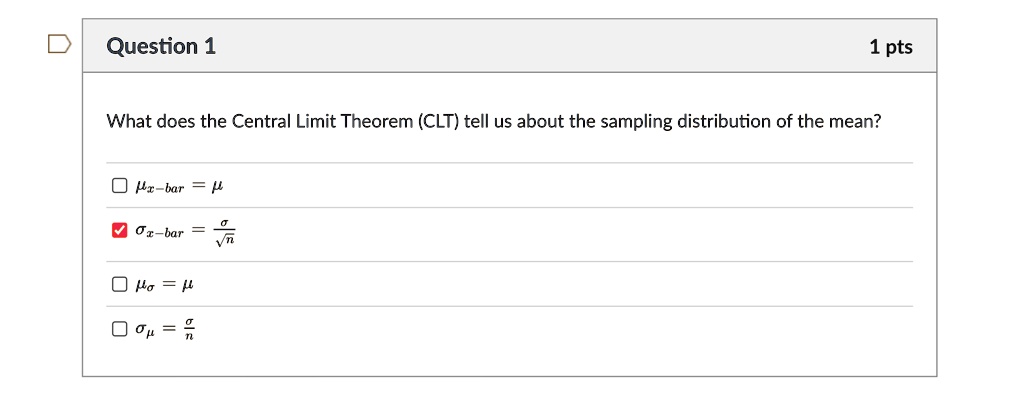Uncheck the red σ x-bar checkbox
Image resolution: width=1024 pixels, height=419 pixels.
[119, 230]
